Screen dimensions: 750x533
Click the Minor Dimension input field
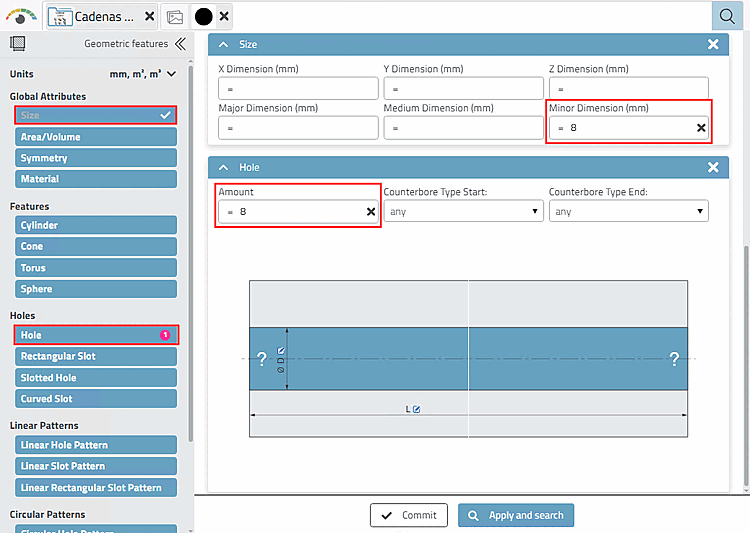click(629, 128)
